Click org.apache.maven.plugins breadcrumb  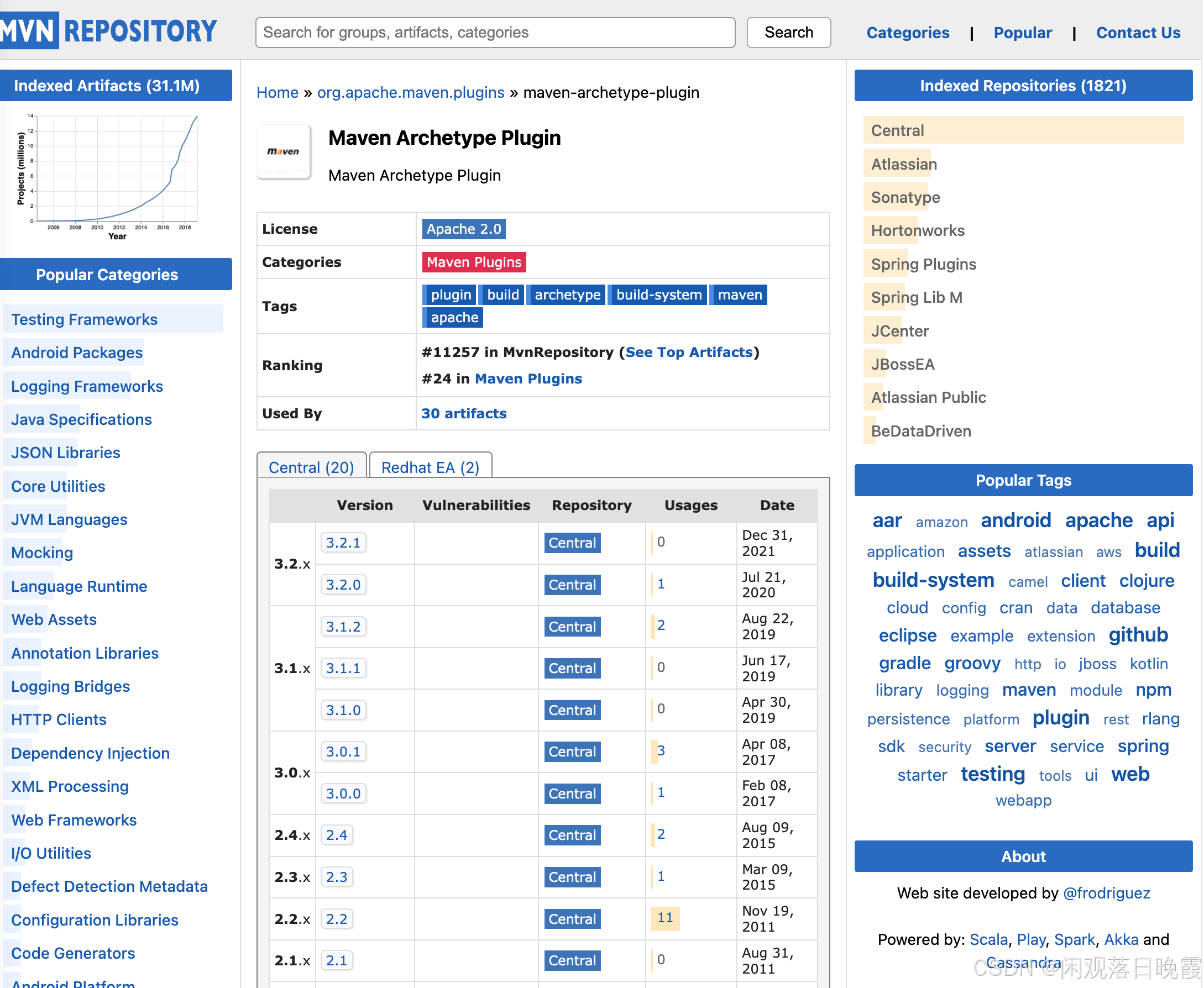(x=410, y=92)
